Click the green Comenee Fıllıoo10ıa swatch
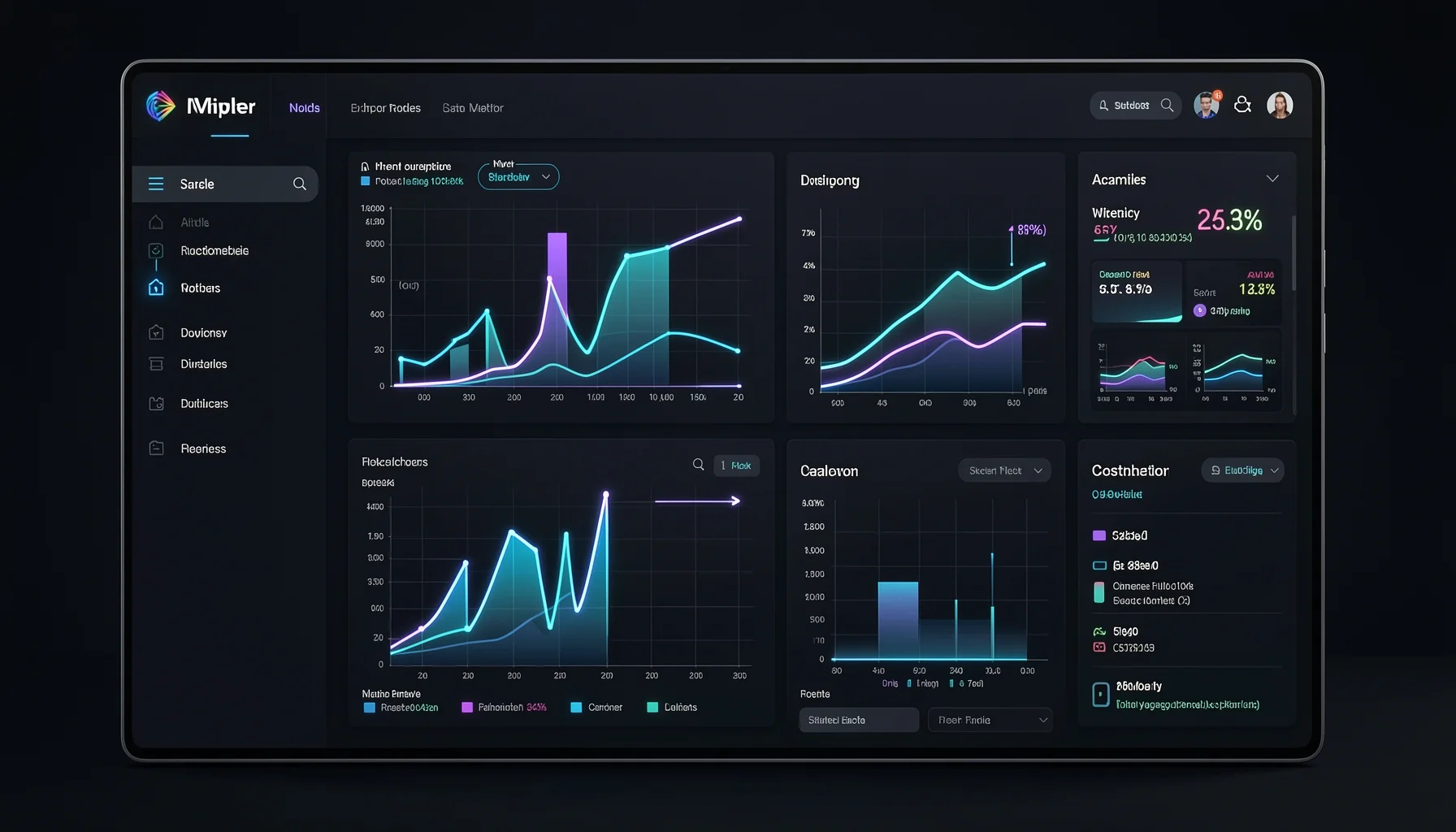The width and height of the screenshot is (1456, 832). click(x=1098, y=592)
